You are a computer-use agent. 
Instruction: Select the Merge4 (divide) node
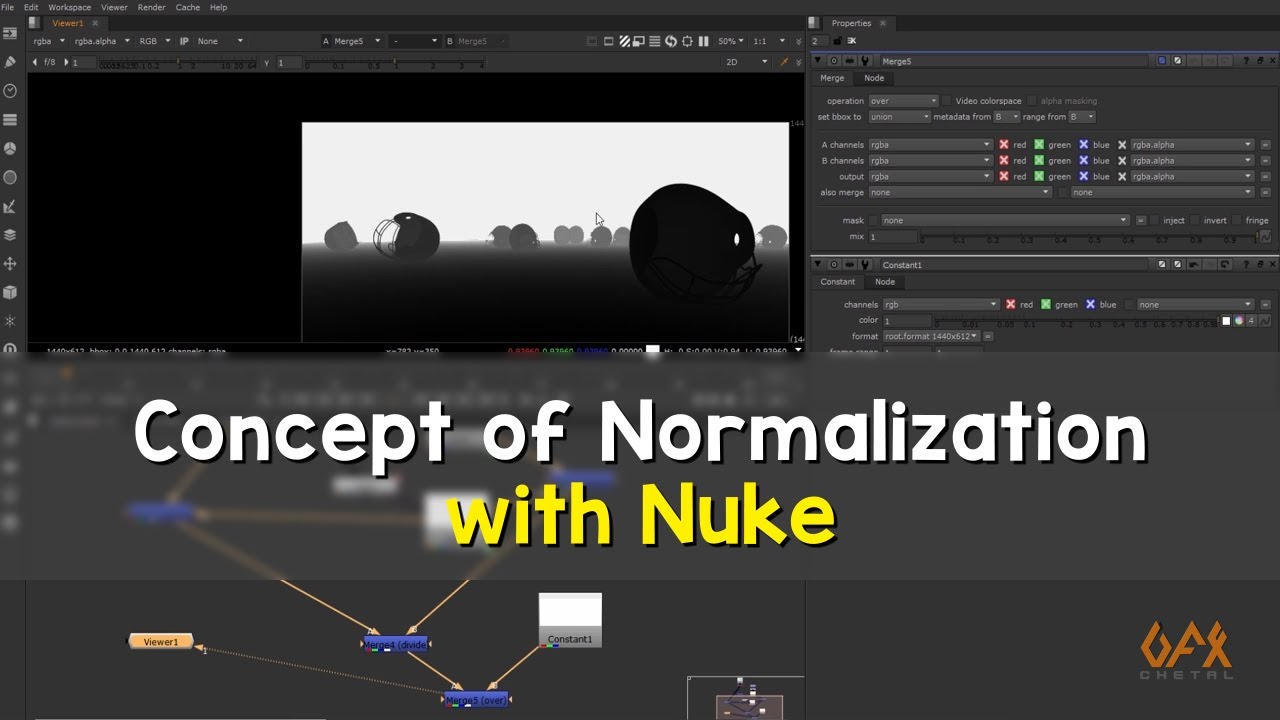point(396,645)
